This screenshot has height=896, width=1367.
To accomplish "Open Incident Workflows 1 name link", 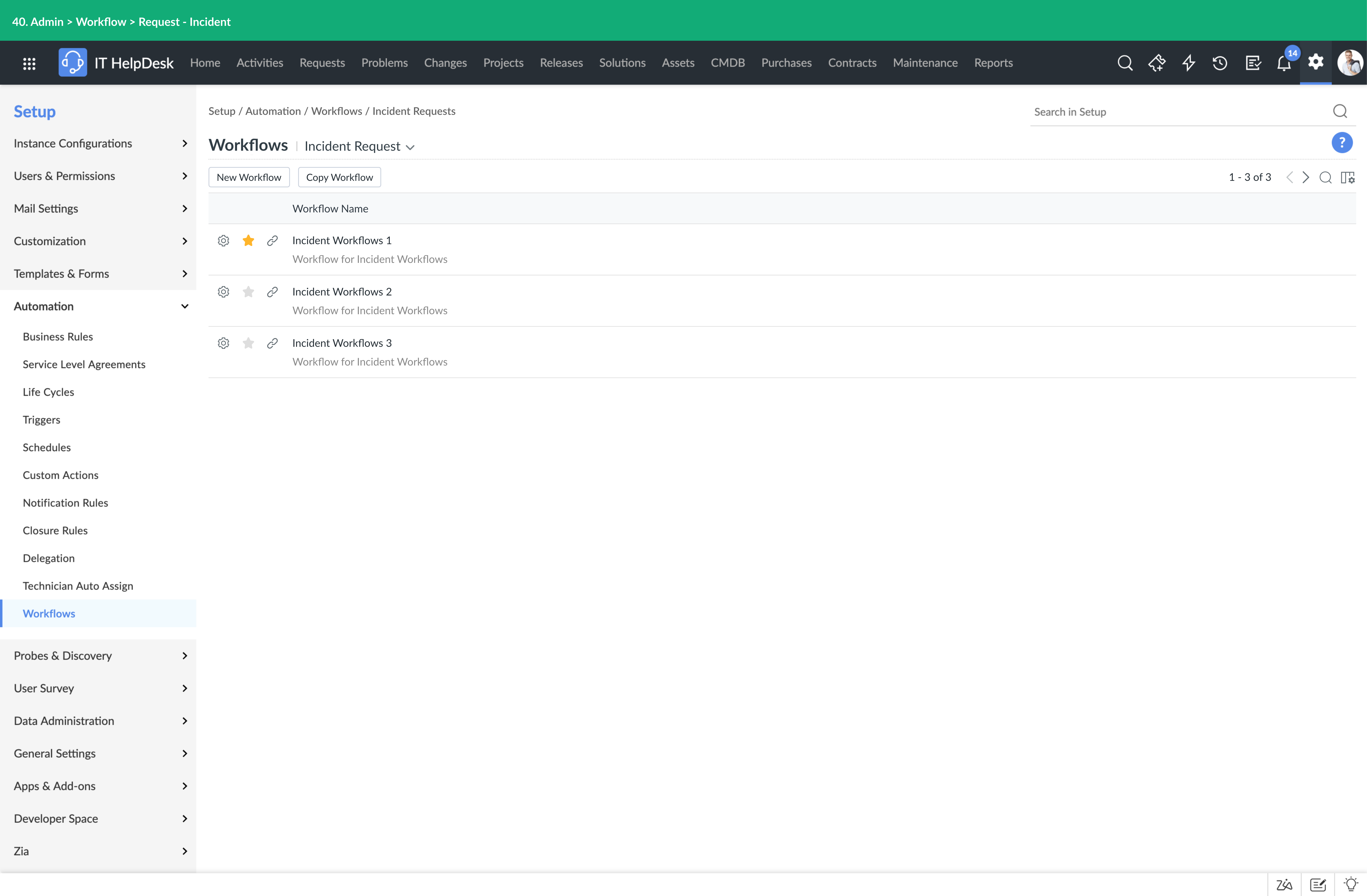I will [x=342, y=241].
